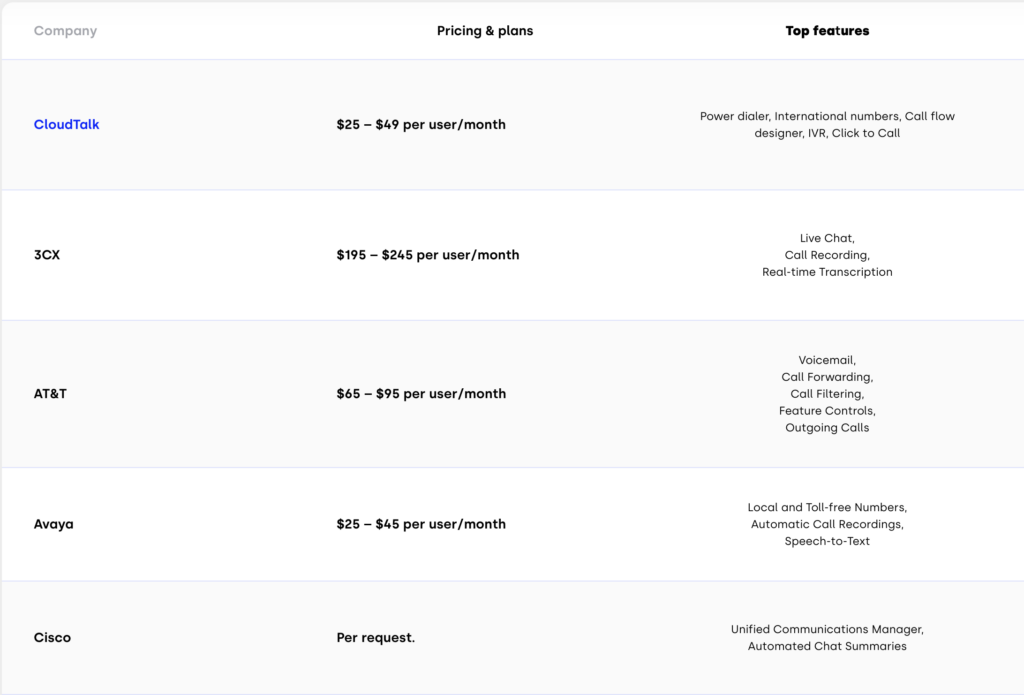The image size is (1024, 695).
Task: Click the AT&T company name
Action: (50, 394)
